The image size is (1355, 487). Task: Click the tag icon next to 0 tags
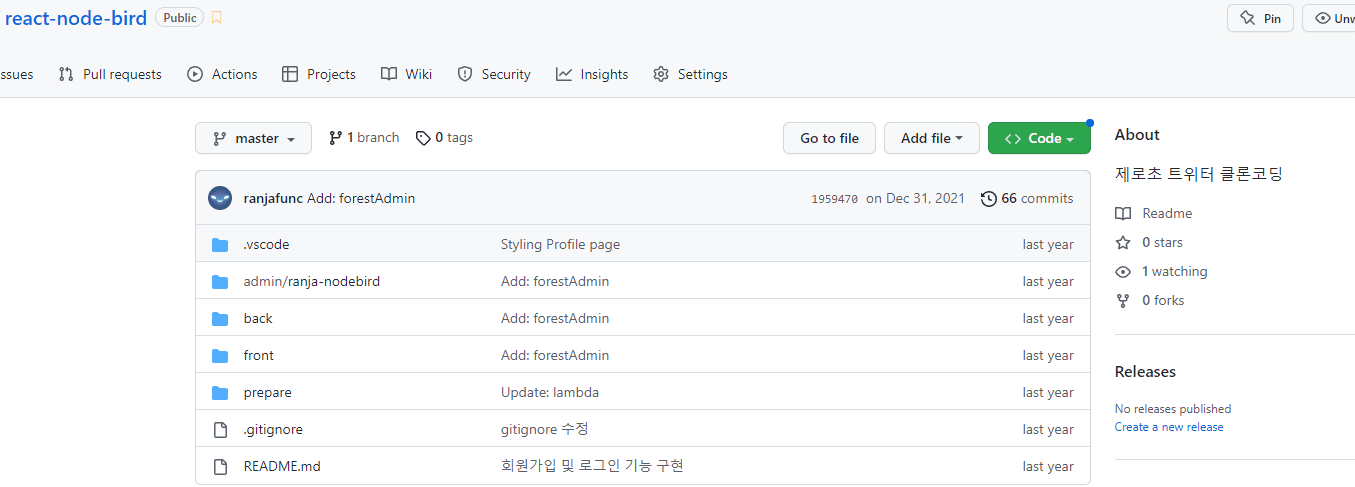pos(423,138)
